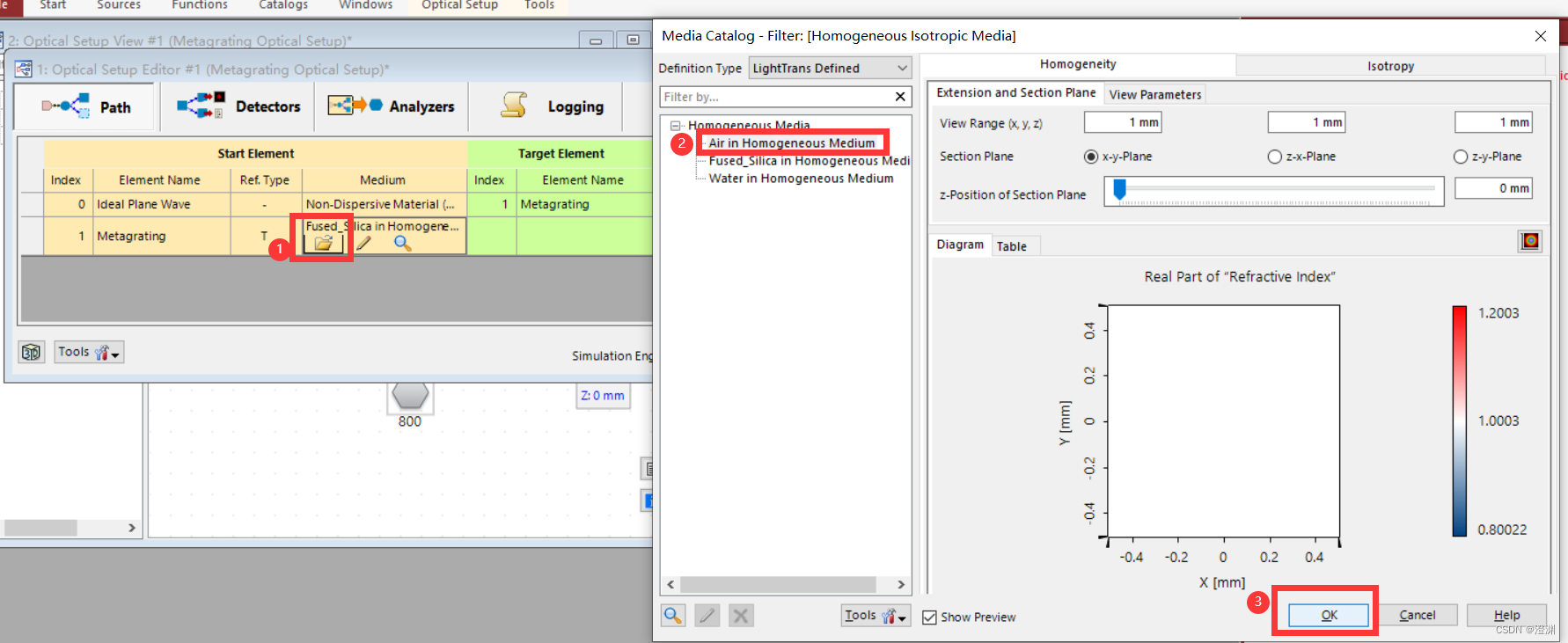The width and height of the screenshot is (1568, 643).
Task: Click the View Range z field, the last 1 mm box
Action: click(x=1493, y=122)
